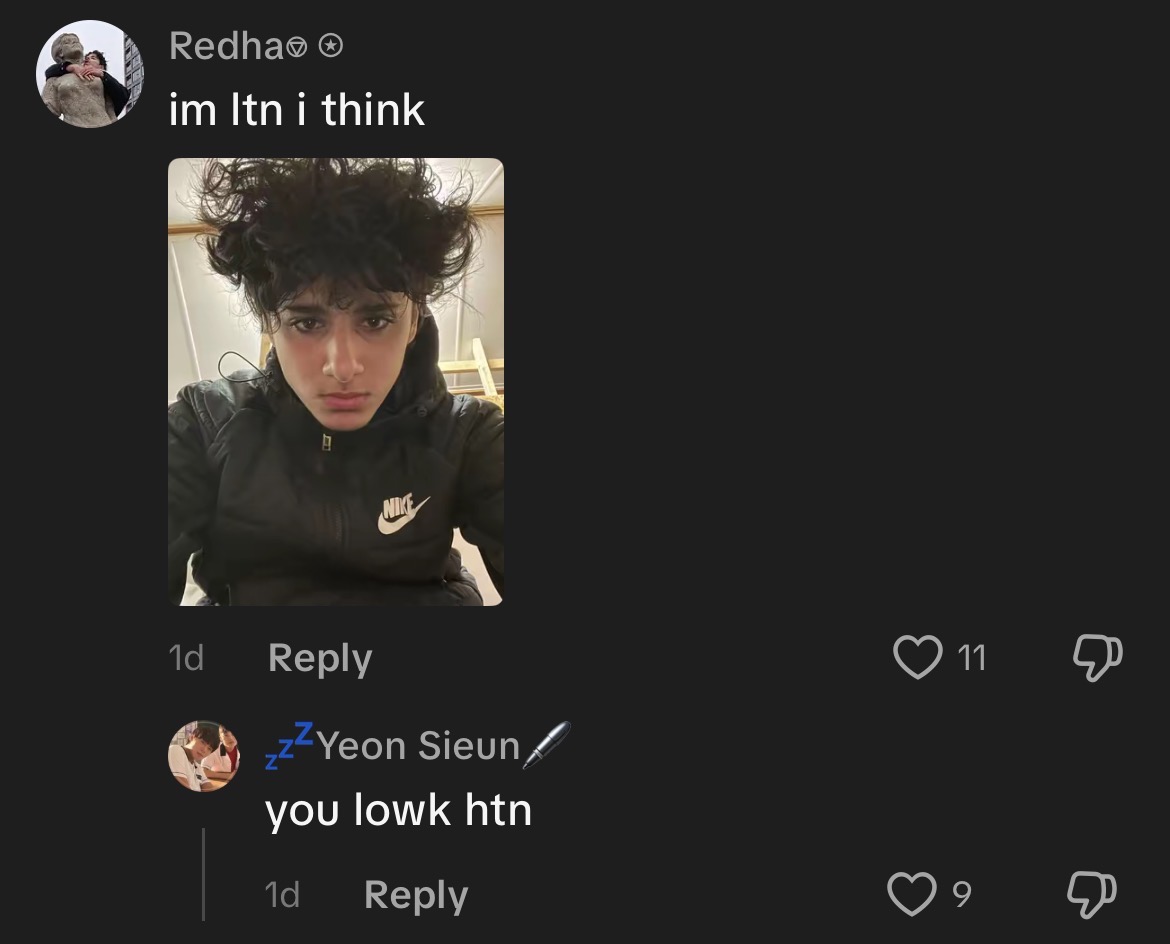Reply to Yeon Sieun's comment
Viewport: 1170px width, 944px height.
pyautogui.click(x=416, y=895)
